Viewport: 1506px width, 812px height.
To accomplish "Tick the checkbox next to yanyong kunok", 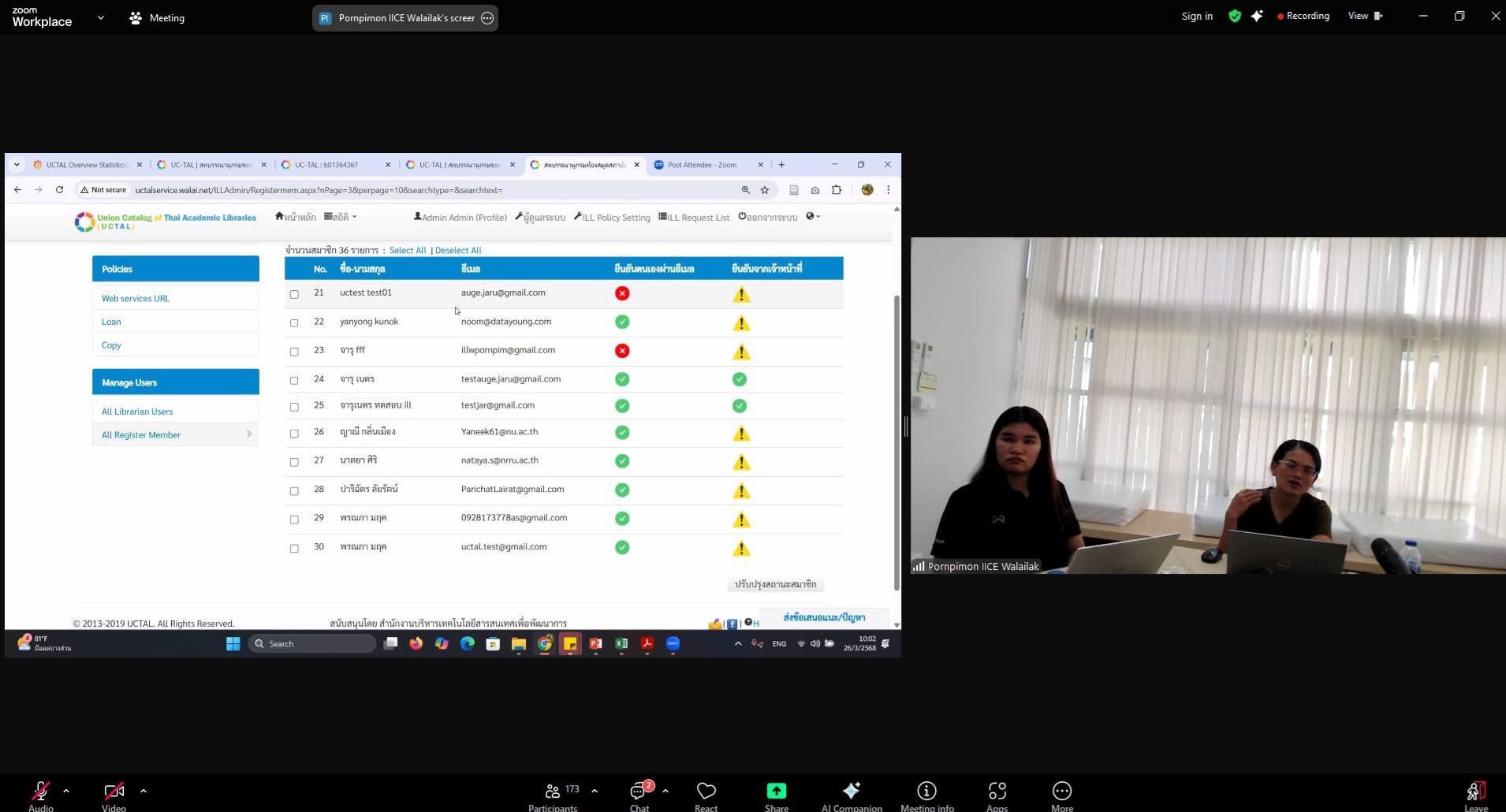I will click(294, 322).
